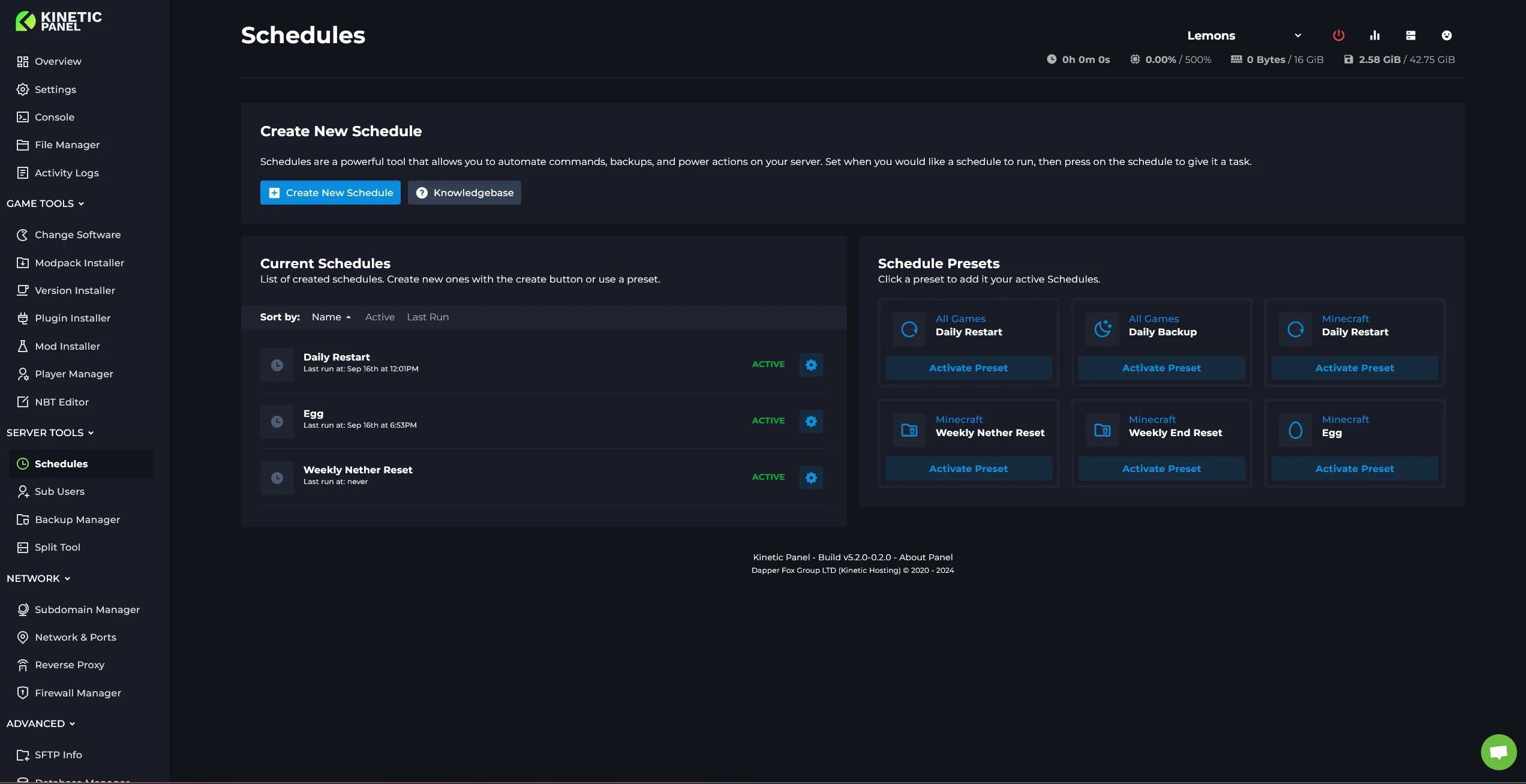Go to Backup Manager in sidebar
The width and height of the screenshot is (1526, 784).
(77, 519)
